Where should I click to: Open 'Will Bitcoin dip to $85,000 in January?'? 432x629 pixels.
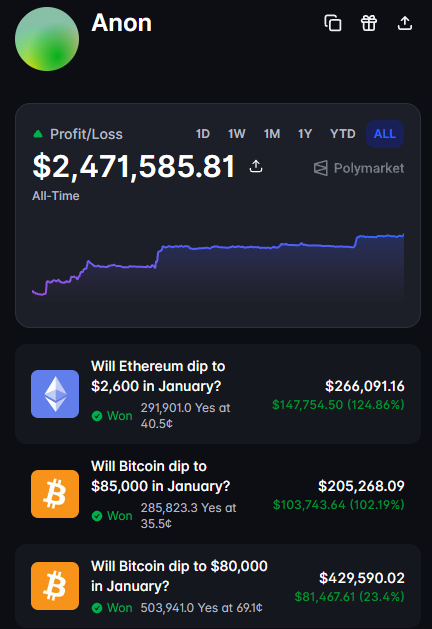tap(160, 476)
